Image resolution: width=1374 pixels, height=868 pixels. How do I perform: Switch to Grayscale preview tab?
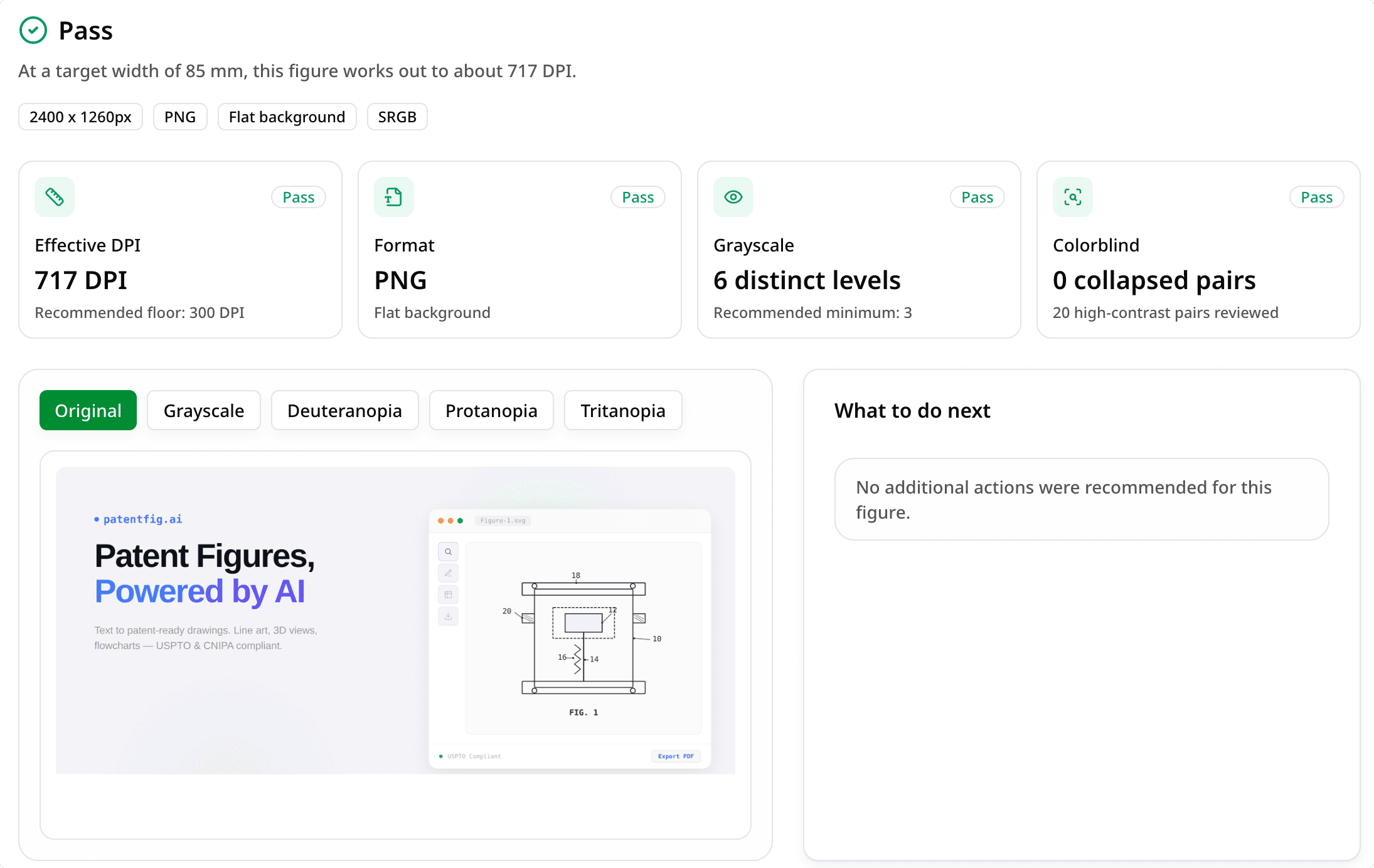[204, 410]
